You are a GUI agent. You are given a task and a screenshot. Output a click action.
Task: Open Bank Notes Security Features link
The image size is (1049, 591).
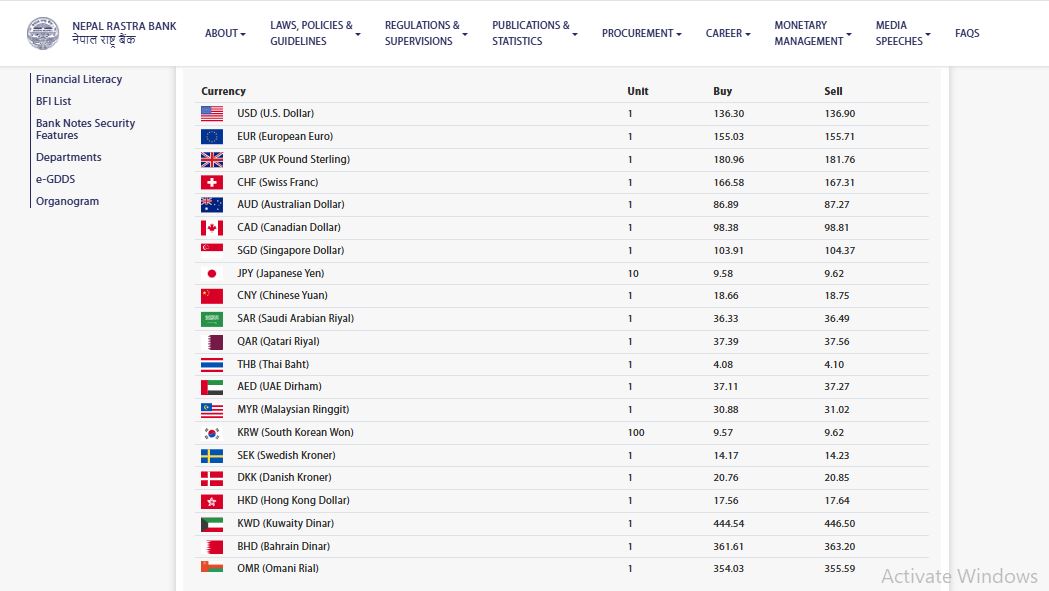click(85, 129)
